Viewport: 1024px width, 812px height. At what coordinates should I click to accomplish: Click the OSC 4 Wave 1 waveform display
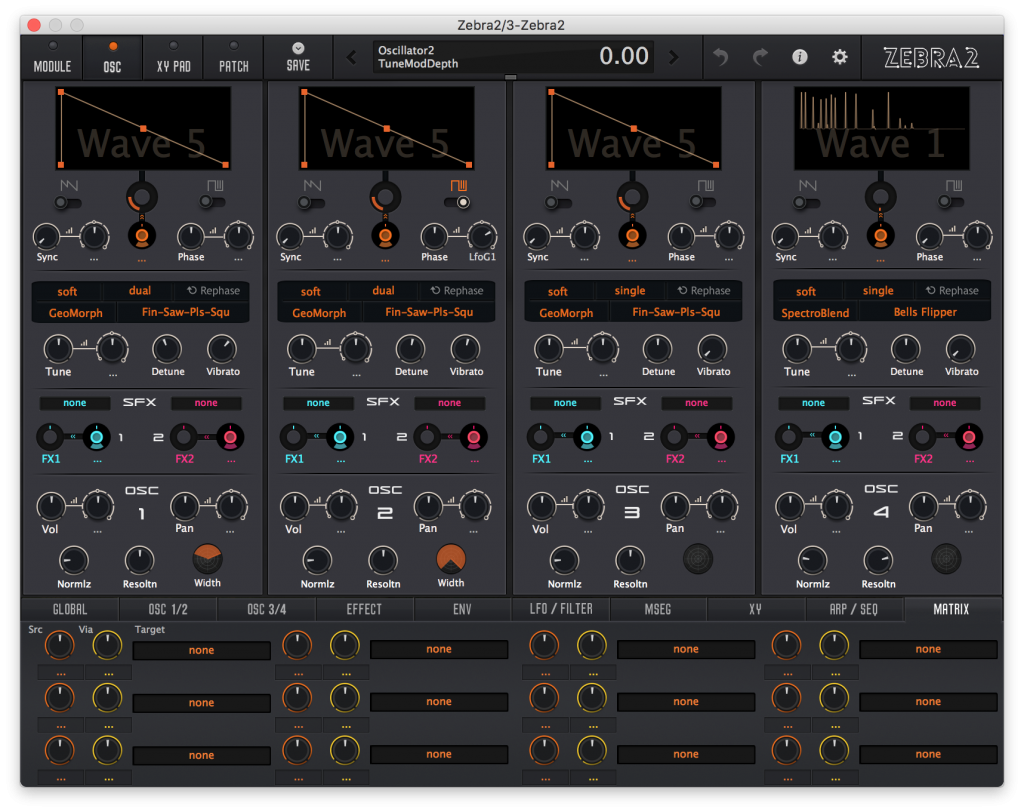tap(880, 128)
